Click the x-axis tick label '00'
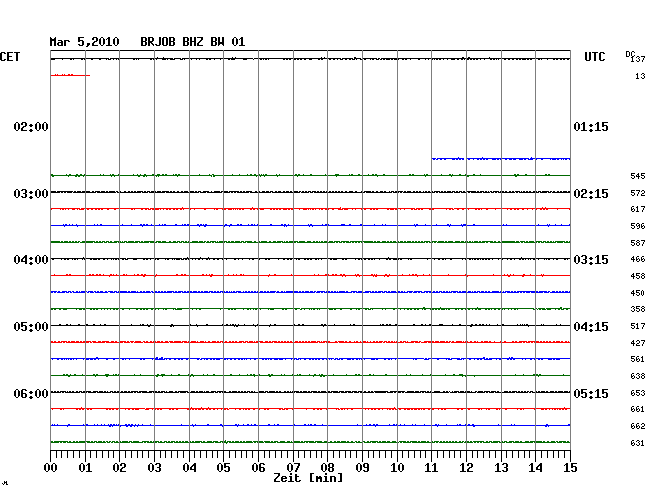Viewport: 650px width, 494px height. click(x=51, y=468)
